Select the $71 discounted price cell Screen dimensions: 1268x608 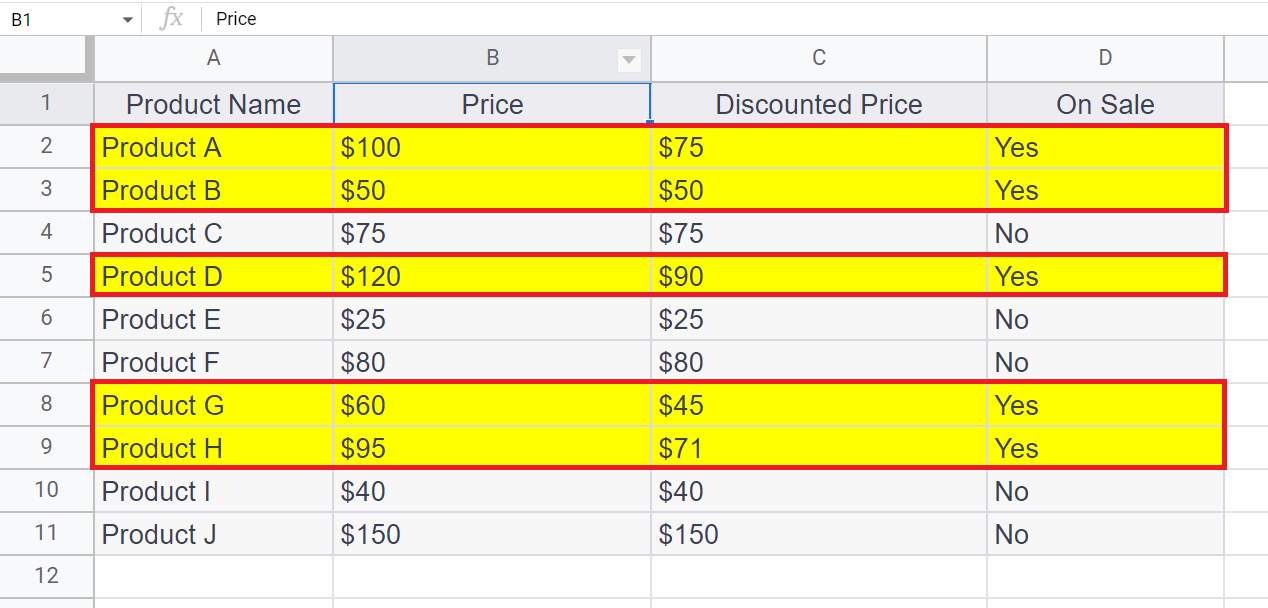pyautogui.click(x=818, y=448)
